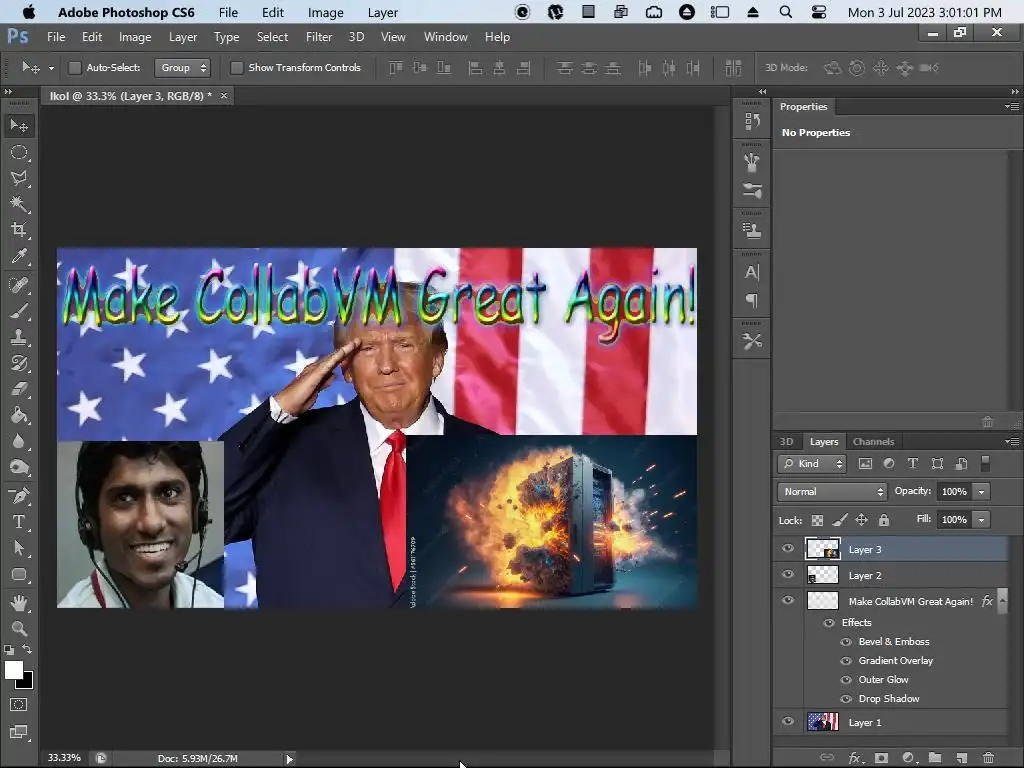Open the Filter menu
The height and width of the screenshot is (768, 1024).
(x=319, y=37)
